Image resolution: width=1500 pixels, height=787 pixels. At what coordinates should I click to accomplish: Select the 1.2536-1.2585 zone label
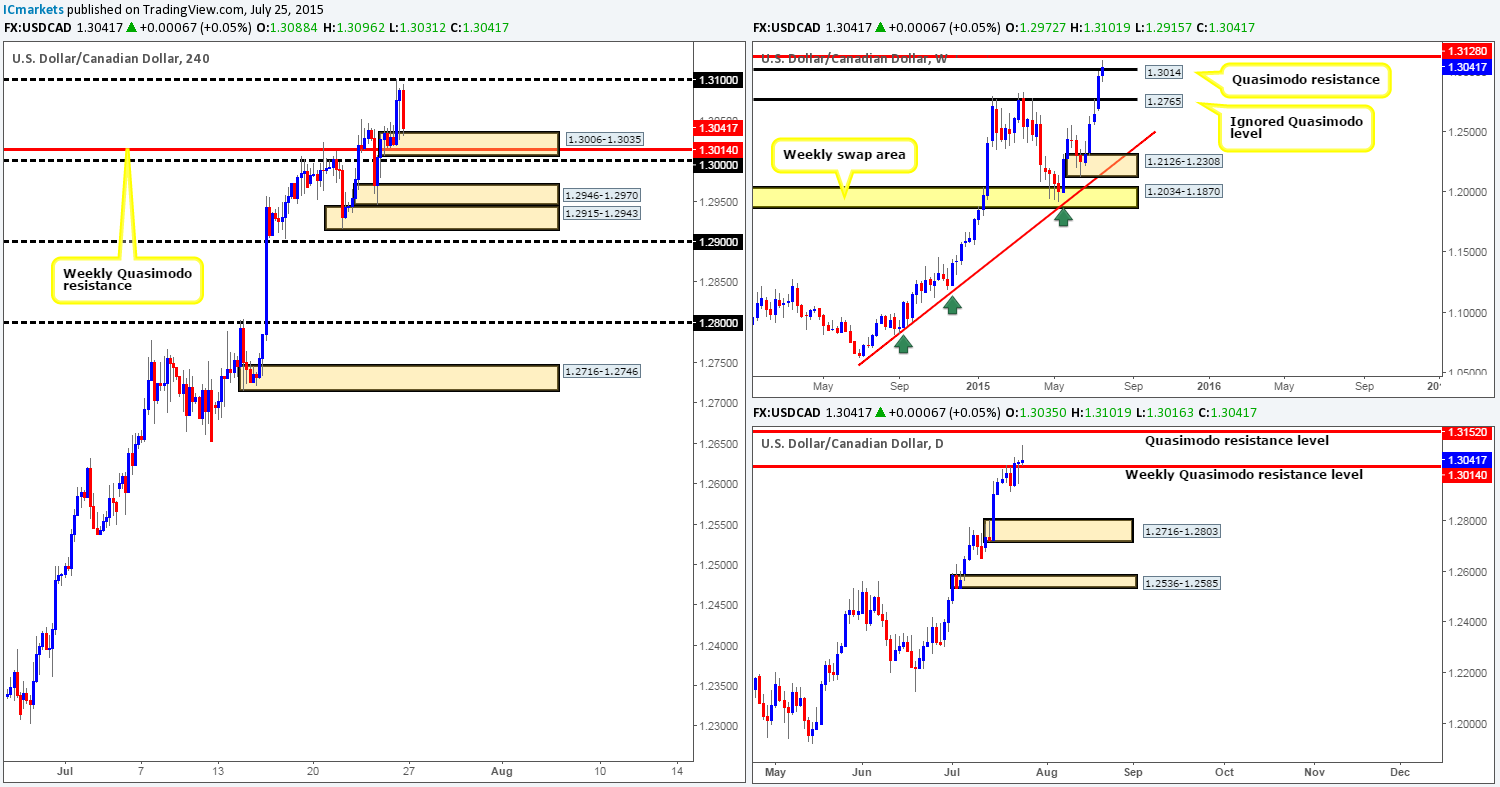tap(1180, 582)
